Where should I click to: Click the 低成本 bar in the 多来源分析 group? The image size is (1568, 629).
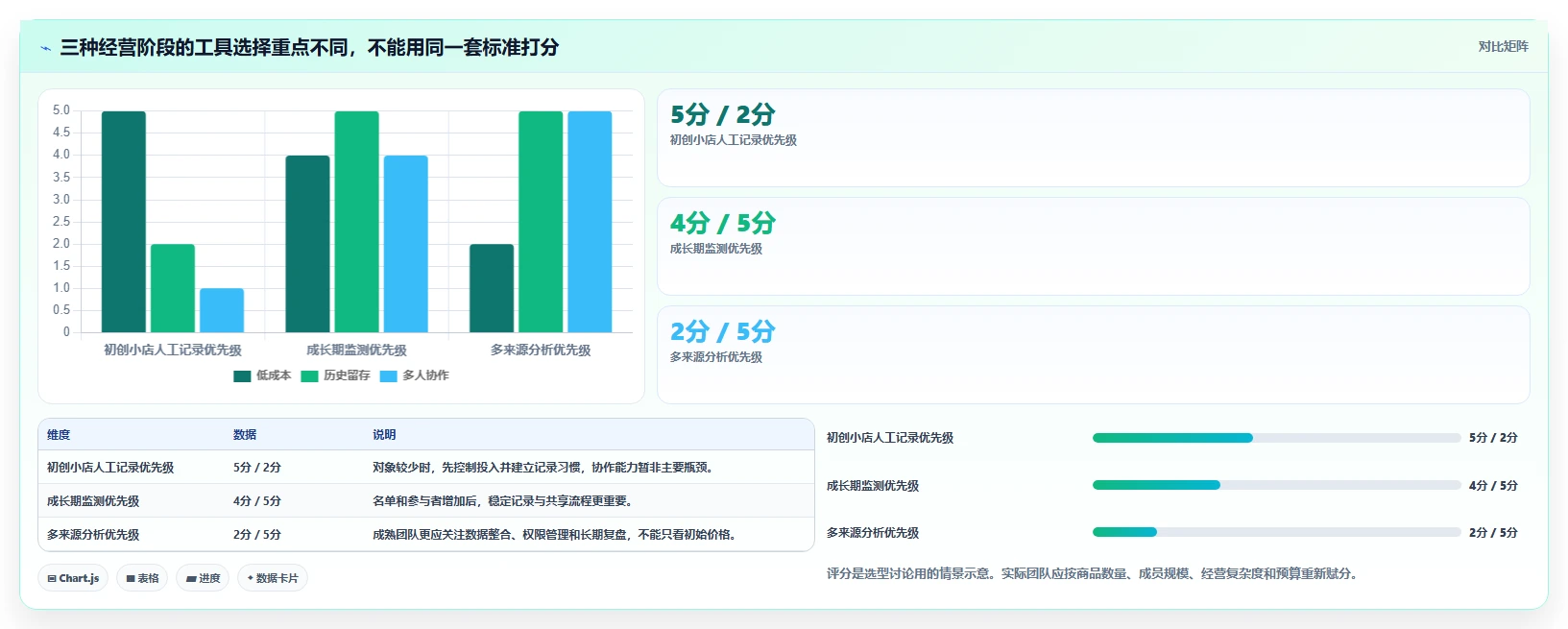(492, 288)
